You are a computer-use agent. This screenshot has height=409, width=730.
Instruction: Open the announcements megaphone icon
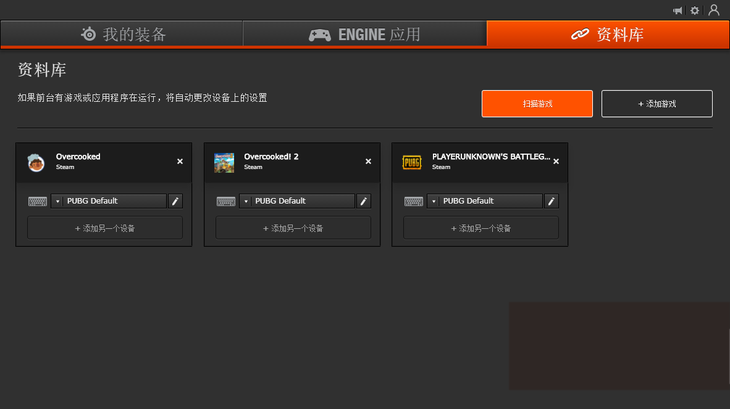[677, 10]
